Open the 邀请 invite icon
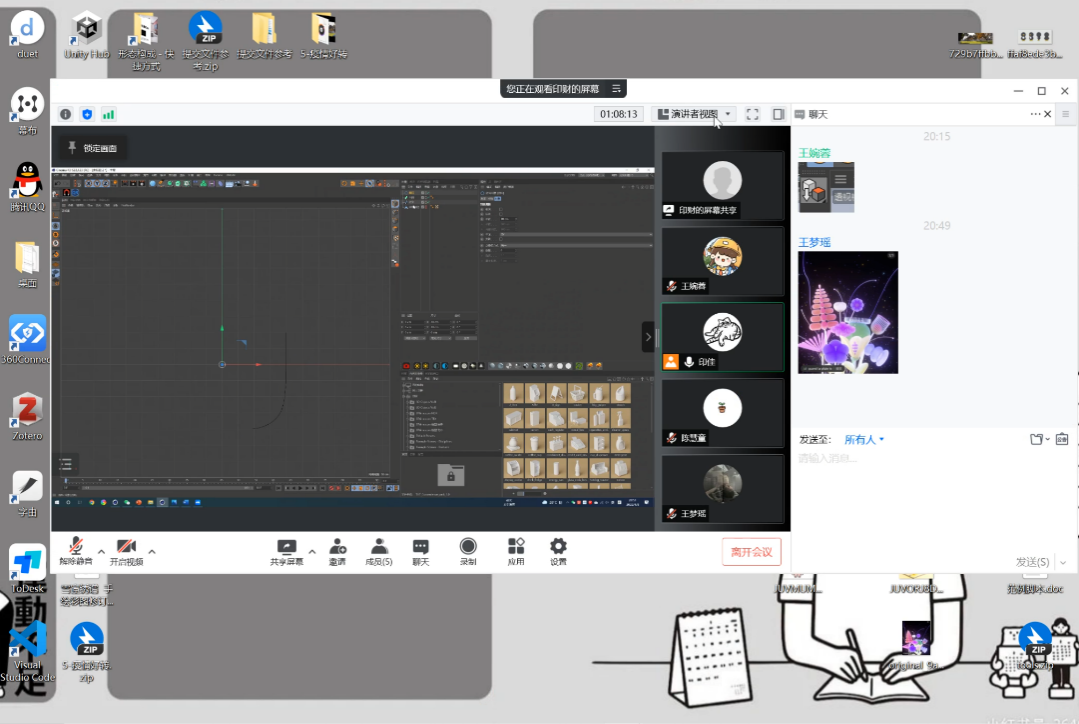Image resolution: width=1079 pixels, height=724 pixels. tap(338, 550)
